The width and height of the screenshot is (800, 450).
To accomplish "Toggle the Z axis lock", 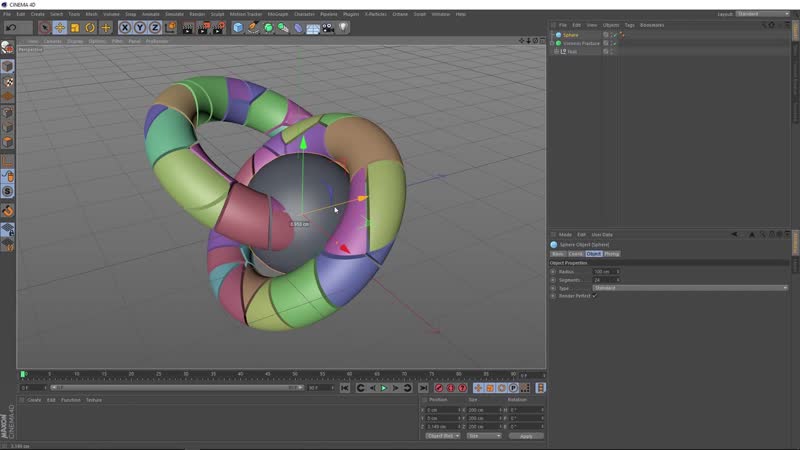I will click(x=155, y=28).
